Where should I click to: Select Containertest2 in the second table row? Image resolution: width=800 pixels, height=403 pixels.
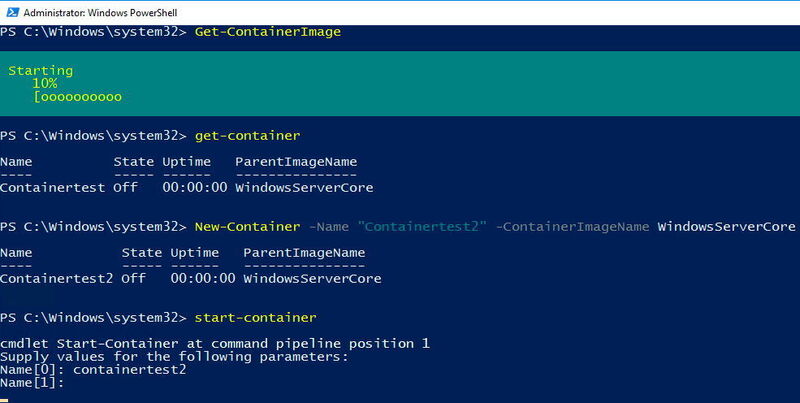point(57,279)
